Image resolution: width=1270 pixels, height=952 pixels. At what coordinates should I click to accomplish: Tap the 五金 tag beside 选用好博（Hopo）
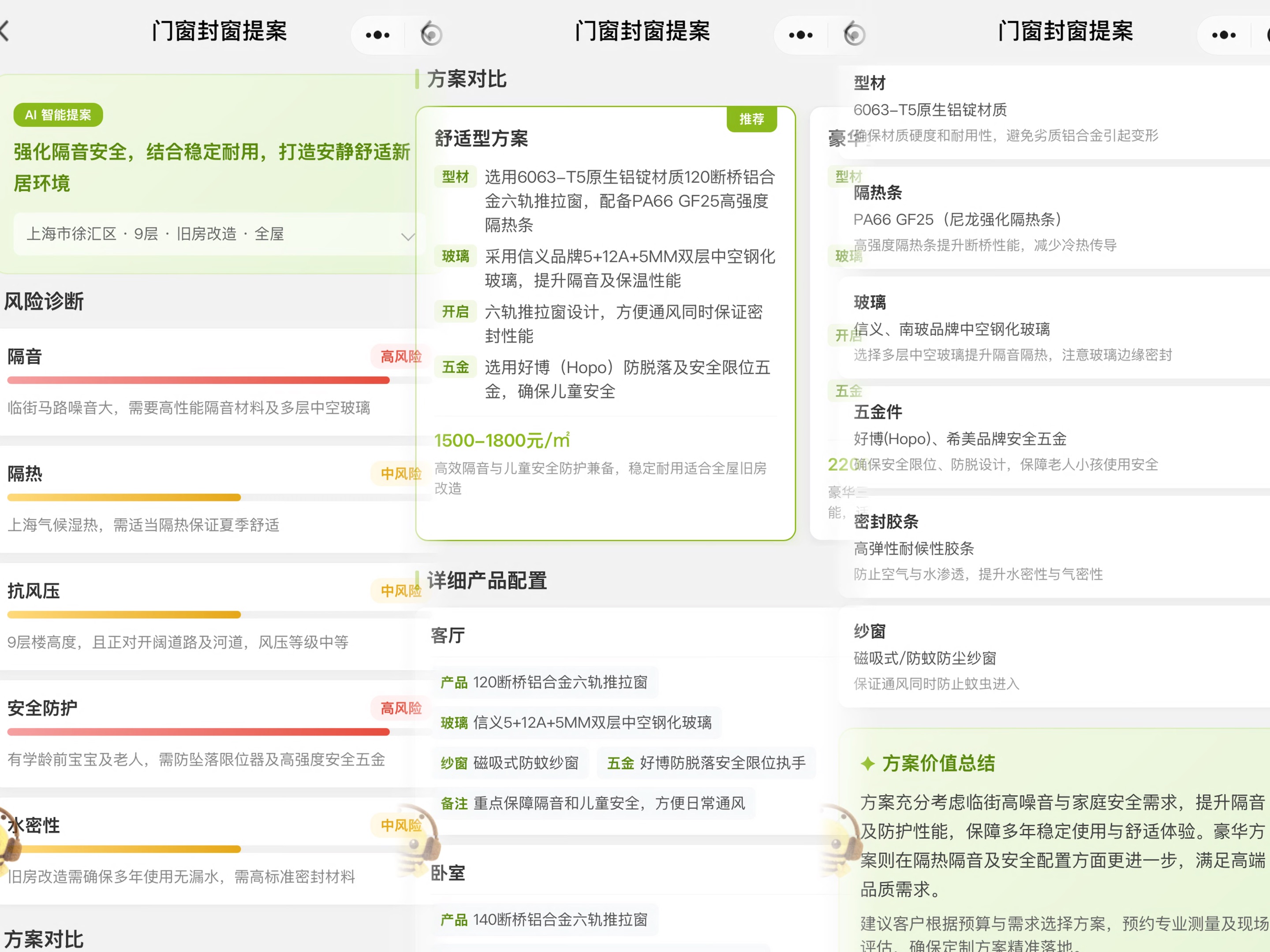coord(455,367)
